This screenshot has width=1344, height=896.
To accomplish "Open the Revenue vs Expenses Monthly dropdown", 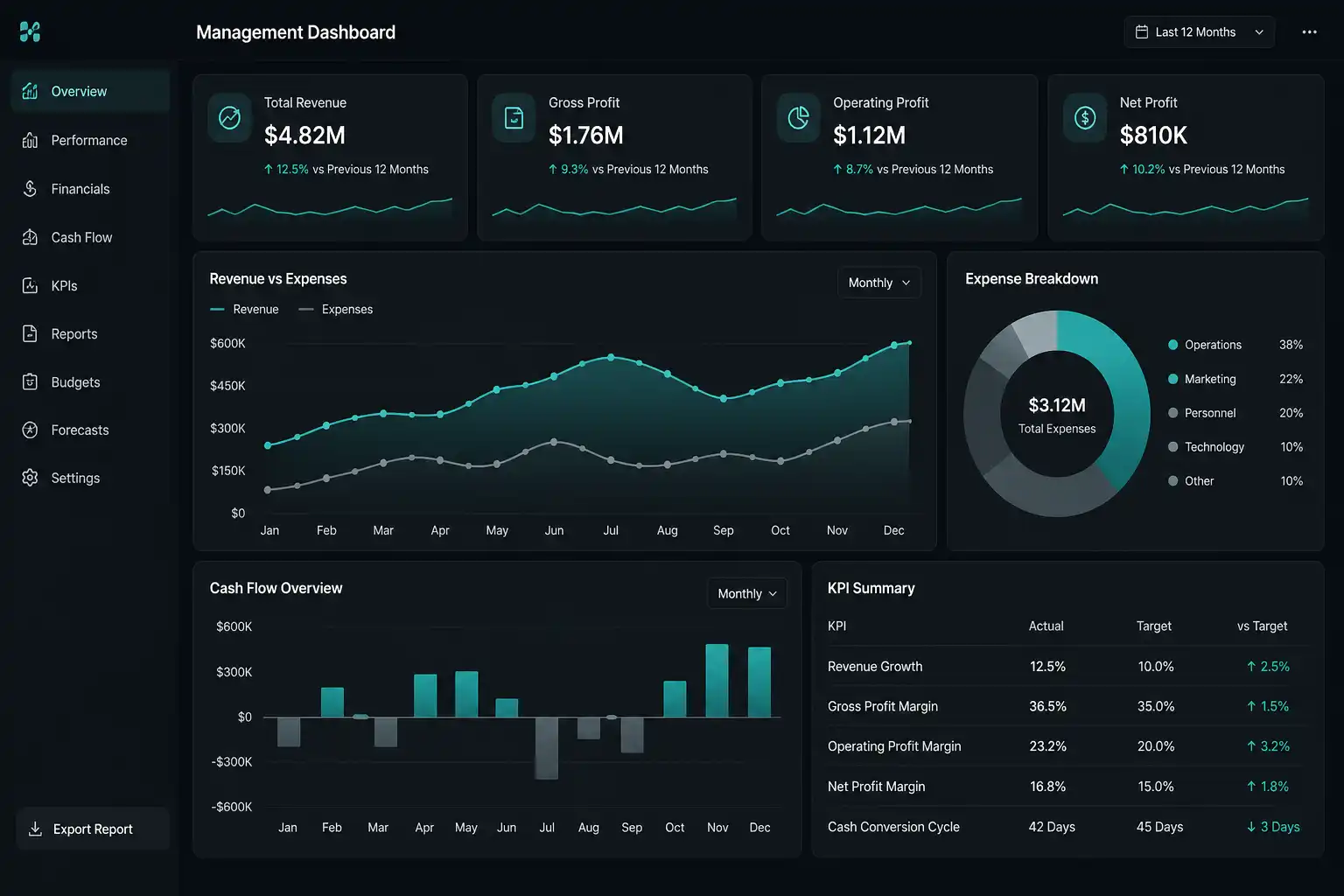I will tap(879, 283).
